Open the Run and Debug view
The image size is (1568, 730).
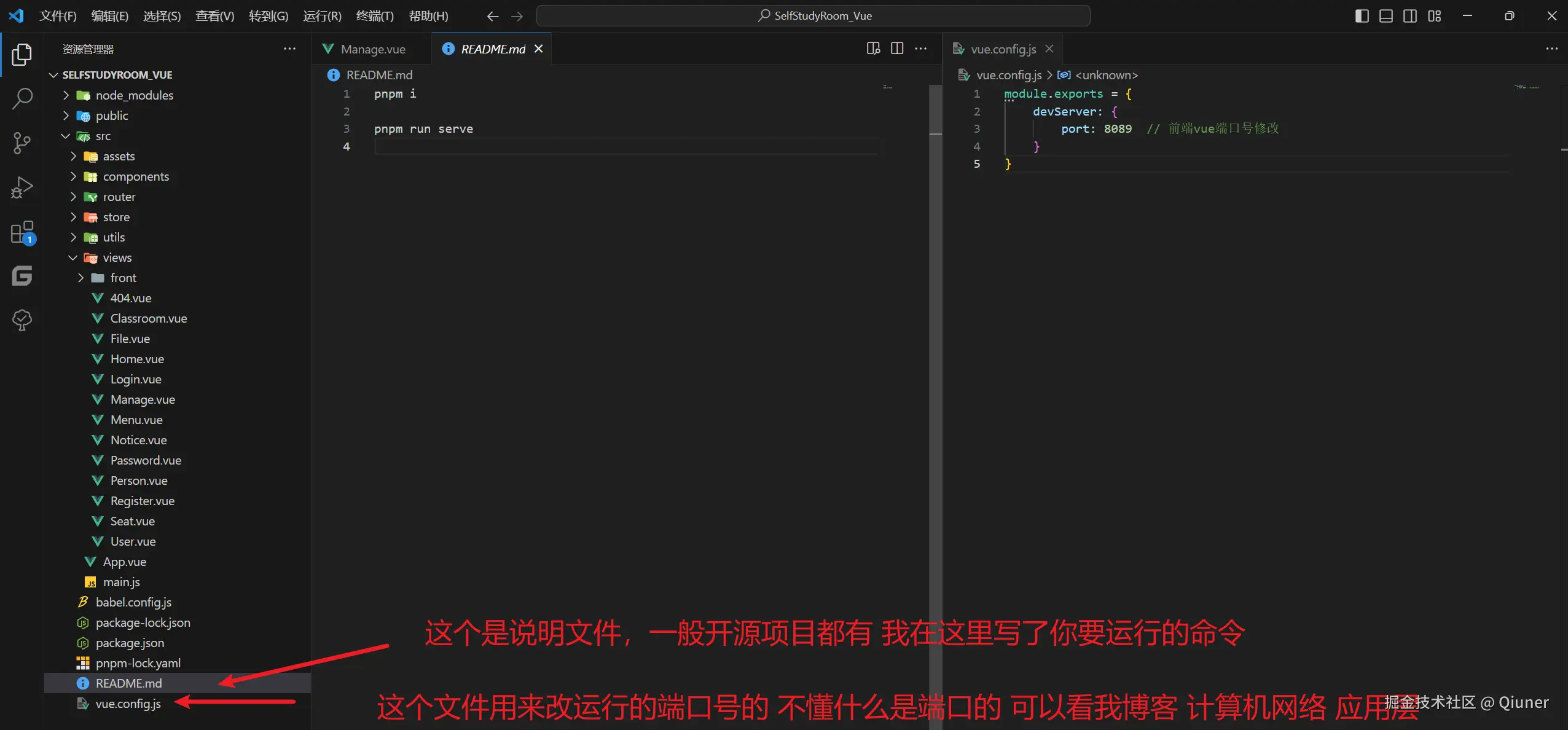pyautogui.click(x=22, y=187)
